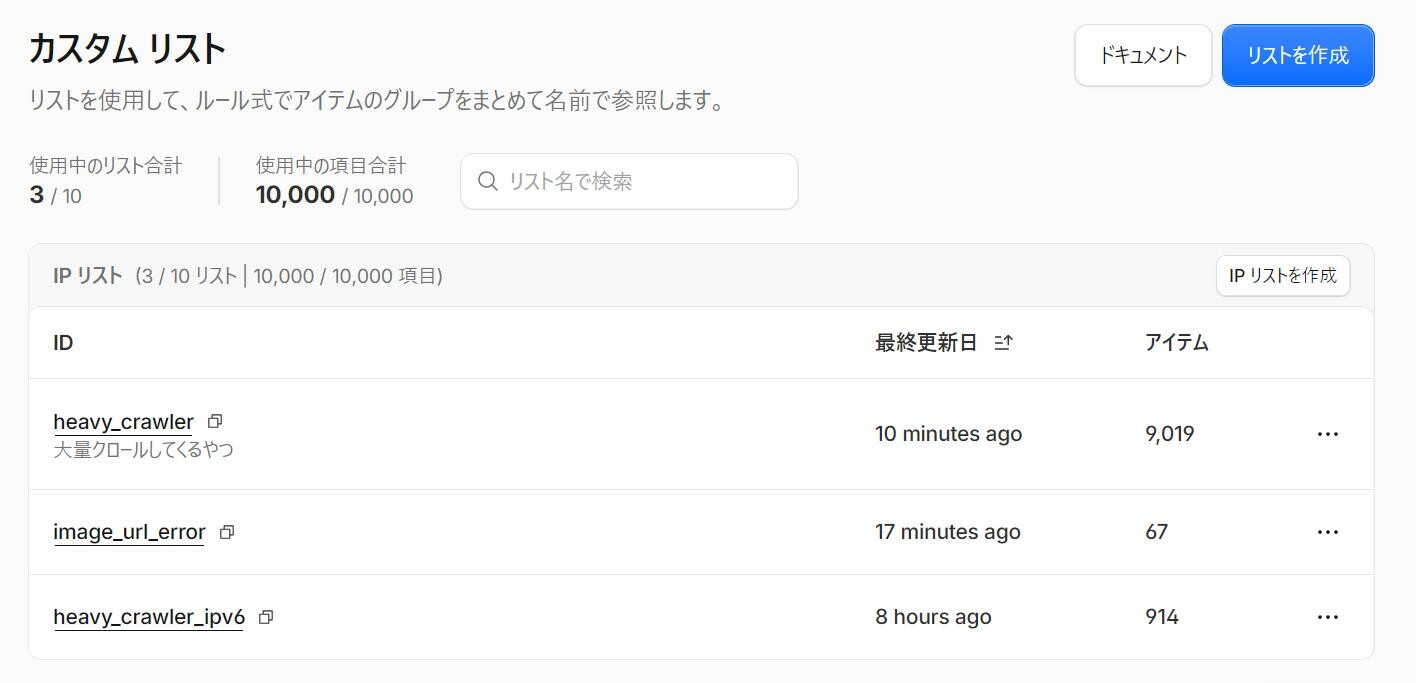Sort by the 最終更新日 column header
This screenshot has width=1416, height=683.
pos(926,343)
